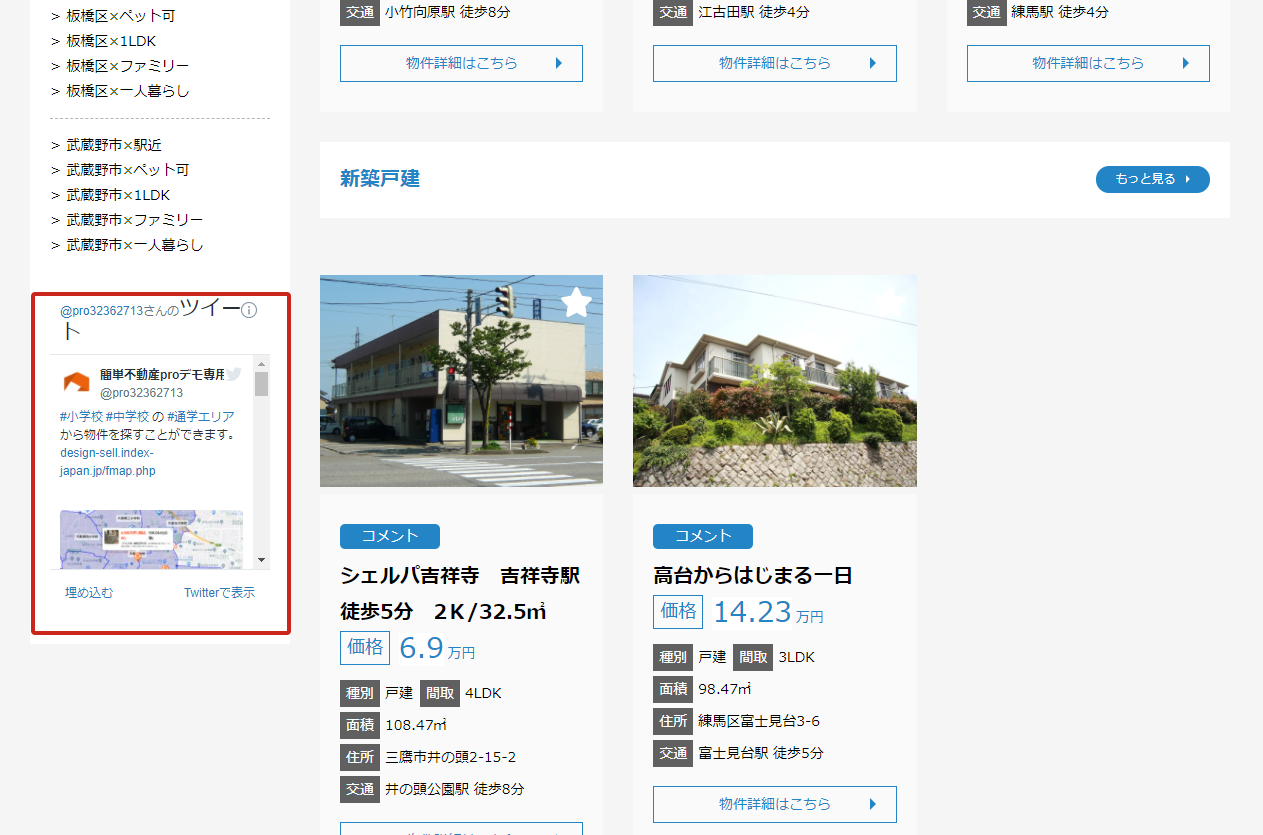
Task: Open 物件詳細はこちら for 江古田駅 listing
Action: point(774,63)
